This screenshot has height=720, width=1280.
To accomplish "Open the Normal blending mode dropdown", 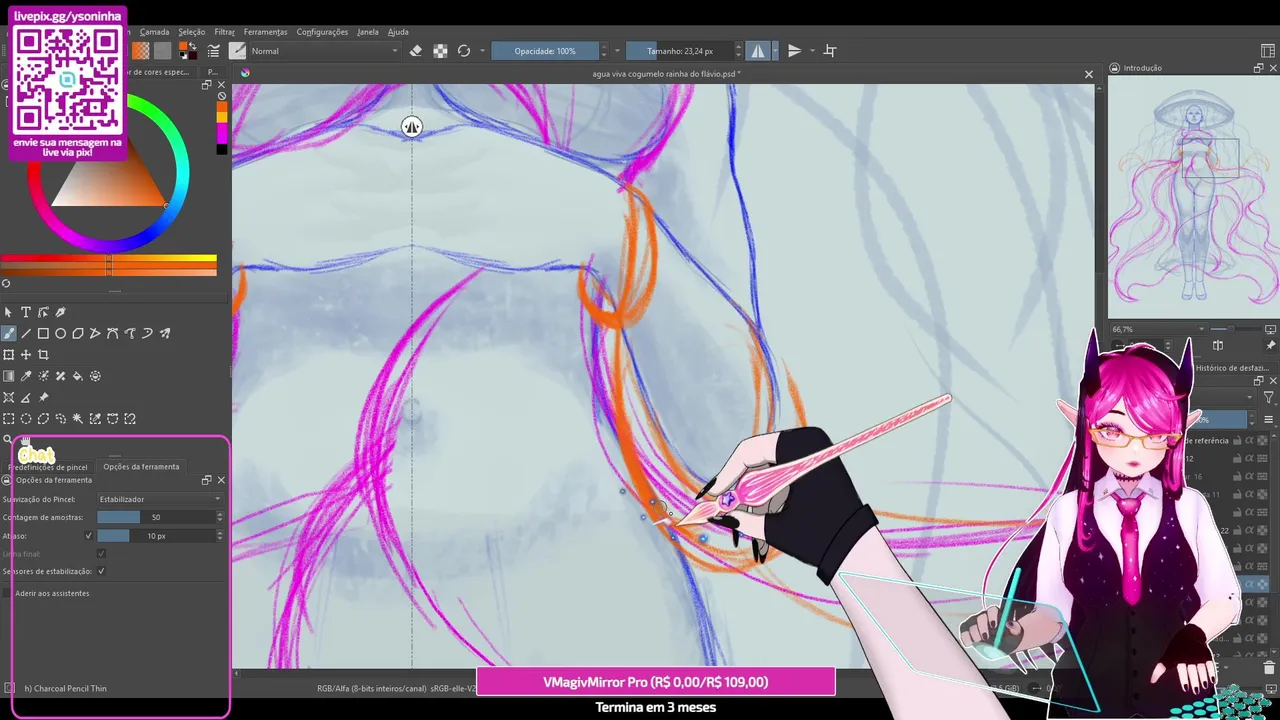I will [x=324, y=51].
